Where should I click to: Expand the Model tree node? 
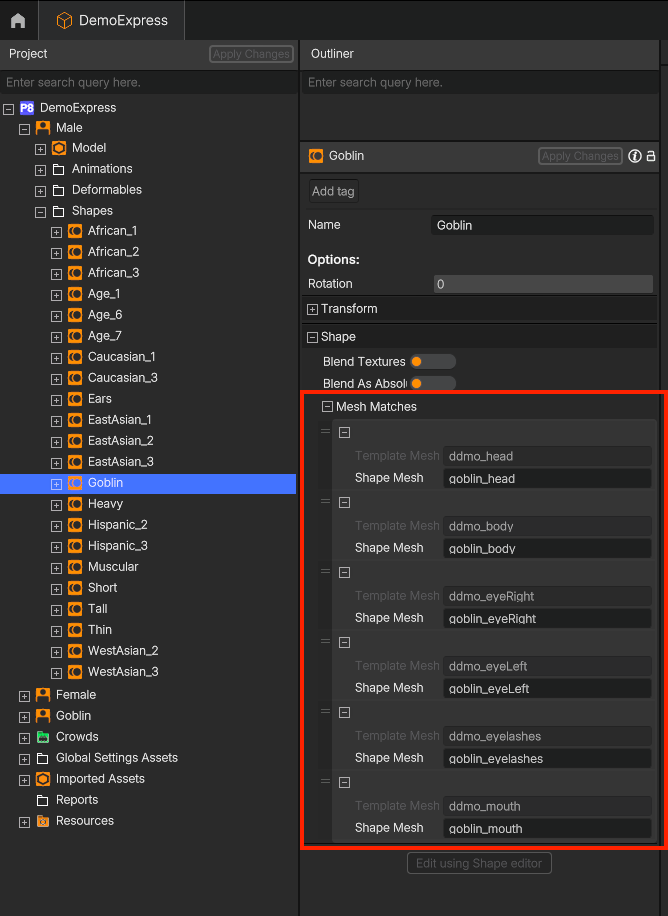pyautogui.click(x=40, y=150)
